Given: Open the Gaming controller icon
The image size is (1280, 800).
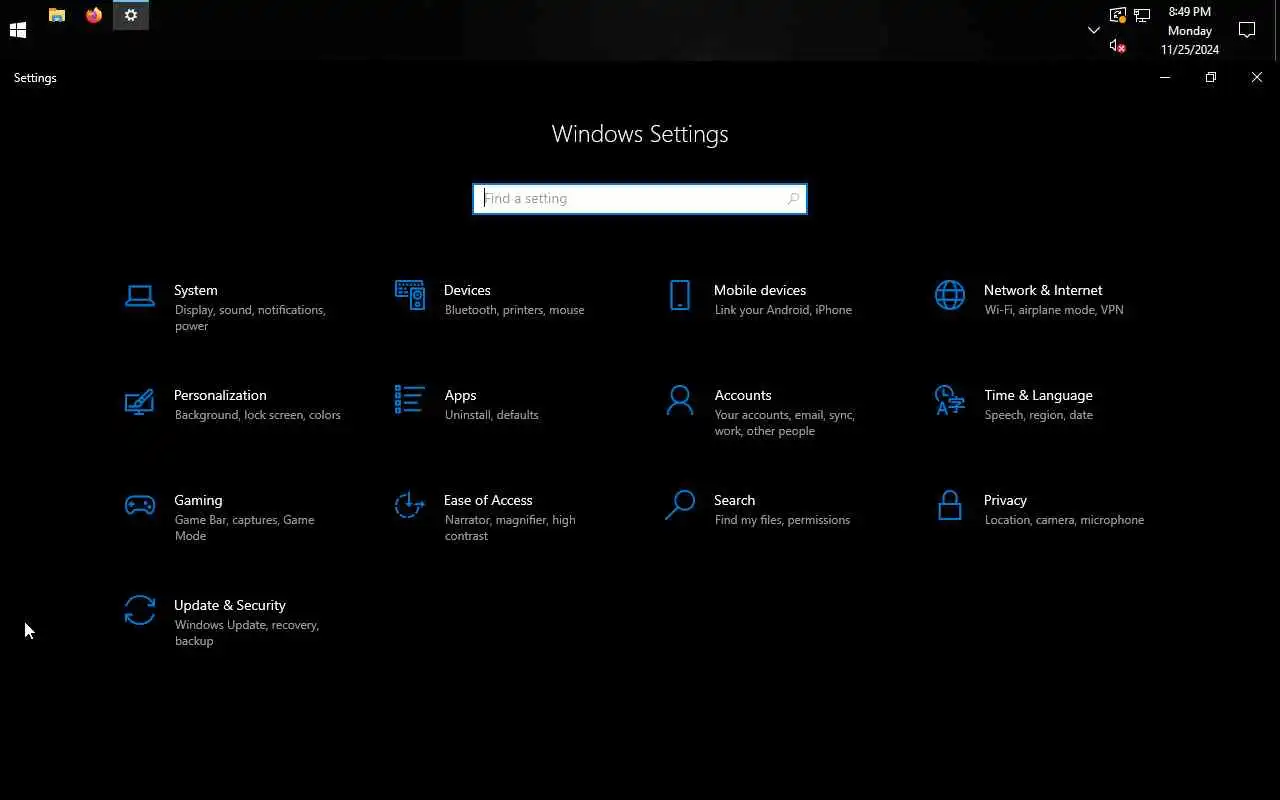Looking at the screenshot, I should tap(140, 505).
